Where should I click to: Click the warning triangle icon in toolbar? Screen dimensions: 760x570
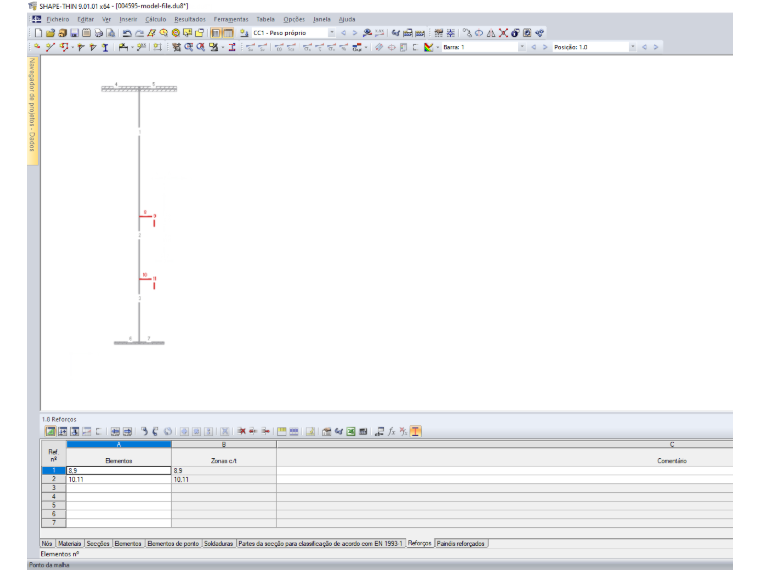tap(491, 33)
